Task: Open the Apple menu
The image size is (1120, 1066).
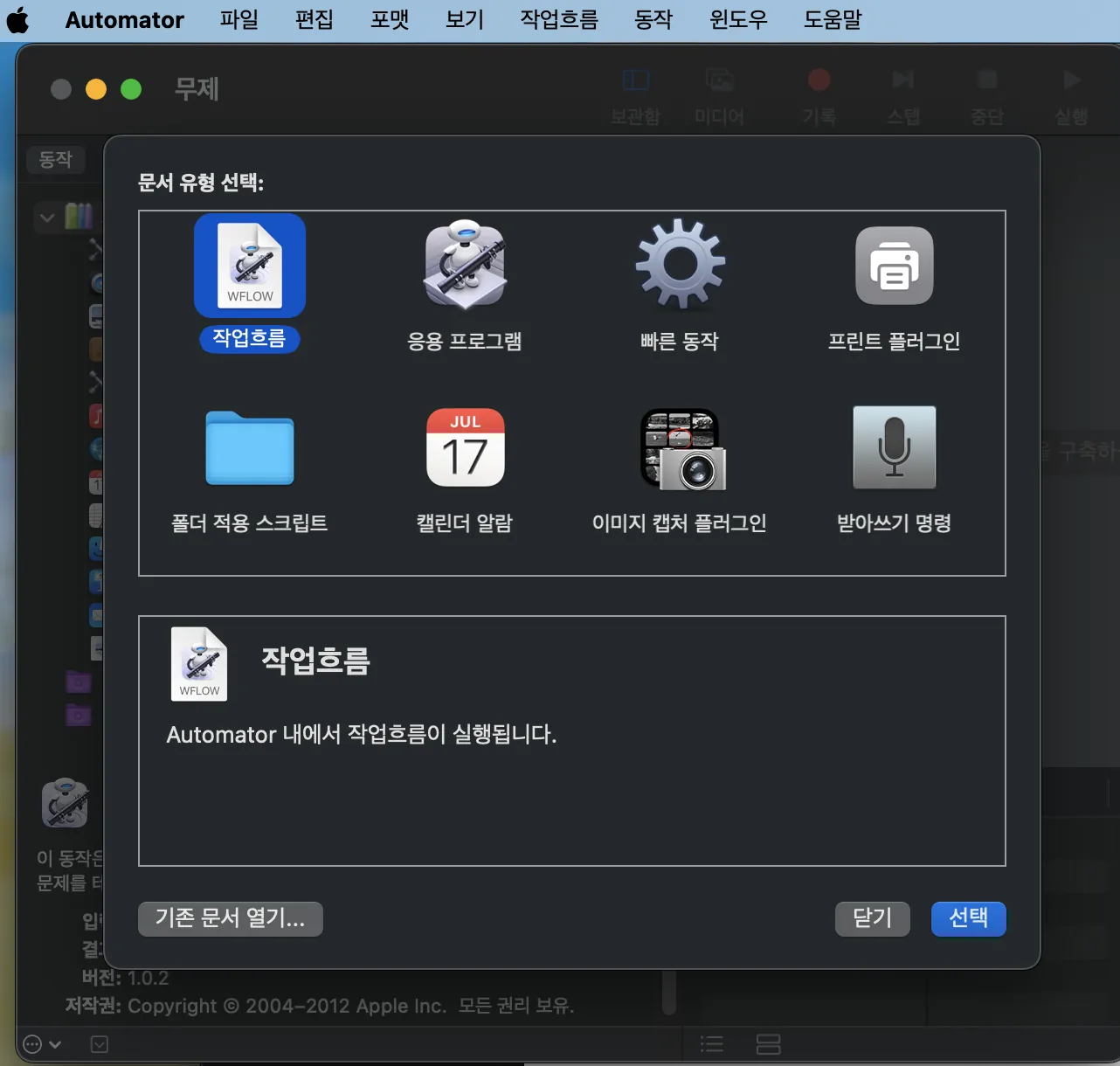Action: pos(18,19)
